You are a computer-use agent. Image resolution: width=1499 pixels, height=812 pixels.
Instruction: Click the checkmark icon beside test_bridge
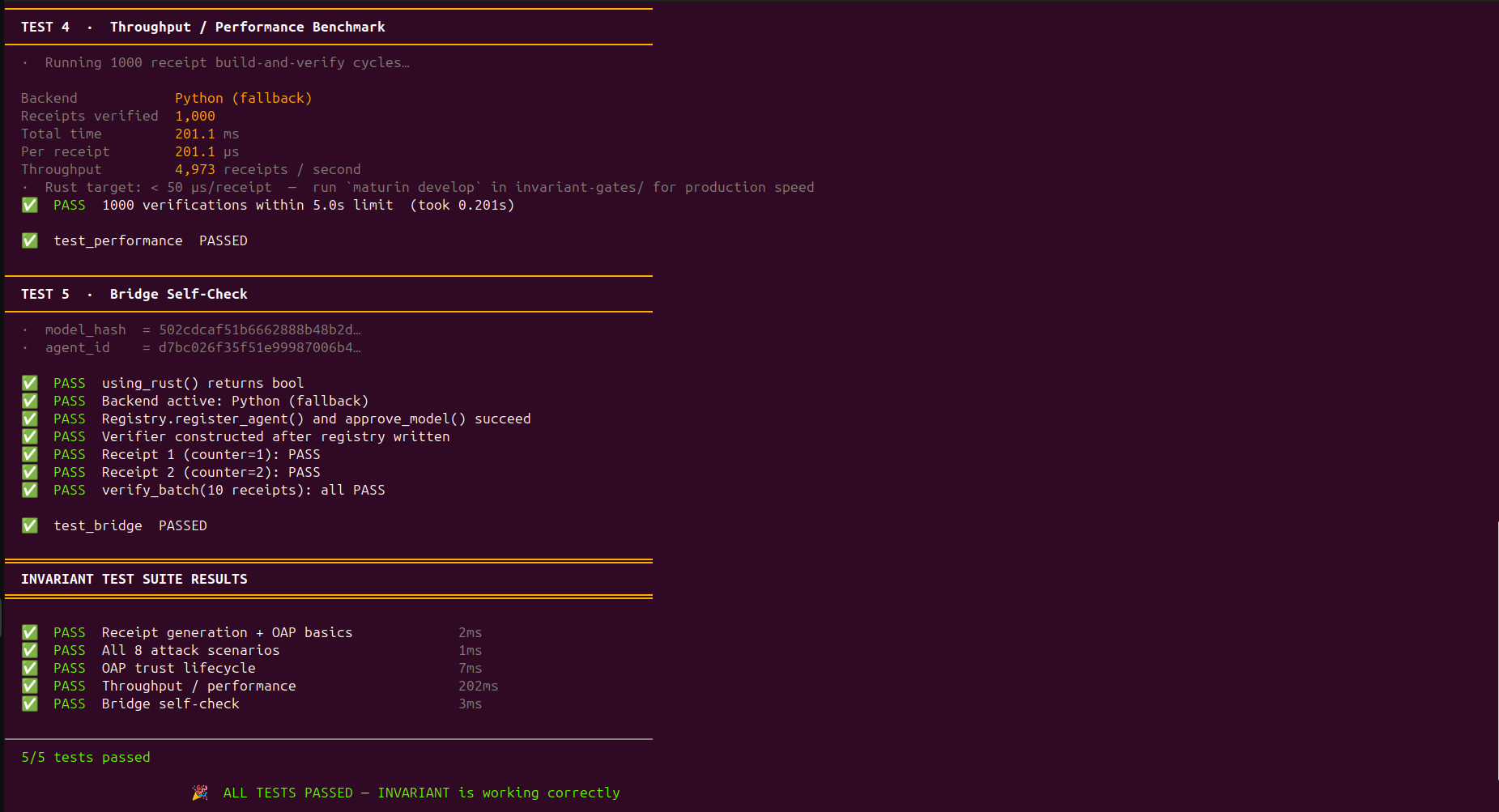(x=29, y=525)
